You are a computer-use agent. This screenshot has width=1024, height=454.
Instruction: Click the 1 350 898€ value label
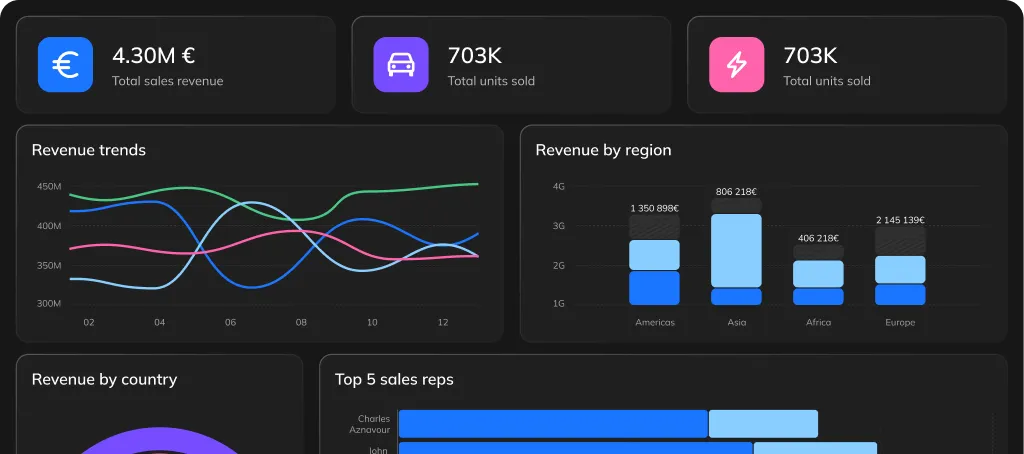click(654, 208)
